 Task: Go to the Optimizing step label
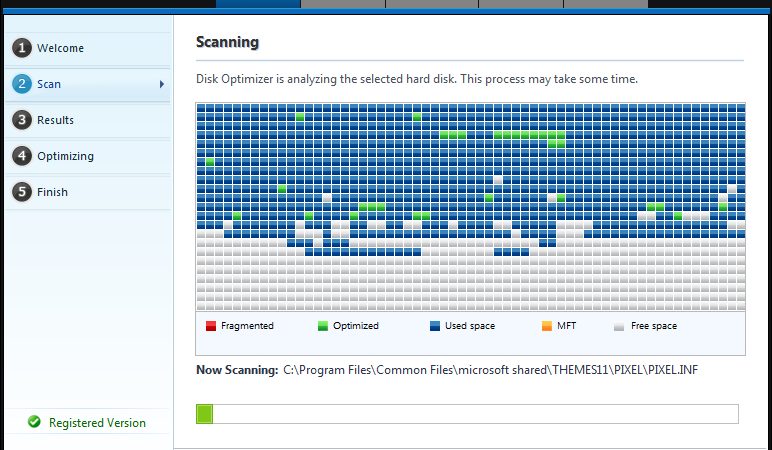click(65, 156)
